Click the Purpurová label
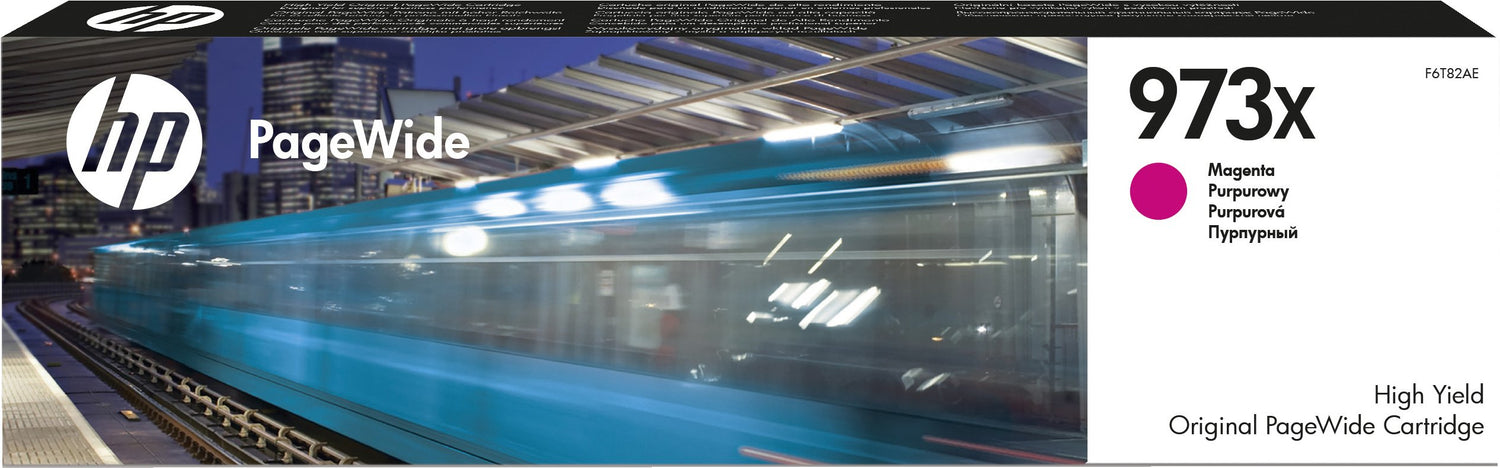1500x468 pixels. [x=1246, y=211]
